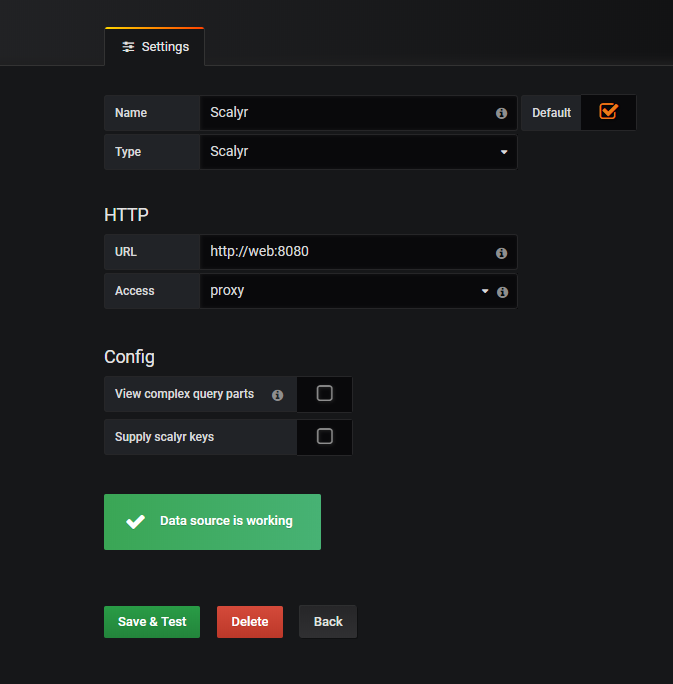Screen dimensions: 673x684
Task: Open the Type dropdown showing Scalyr
Action: [x=358, y=152]
